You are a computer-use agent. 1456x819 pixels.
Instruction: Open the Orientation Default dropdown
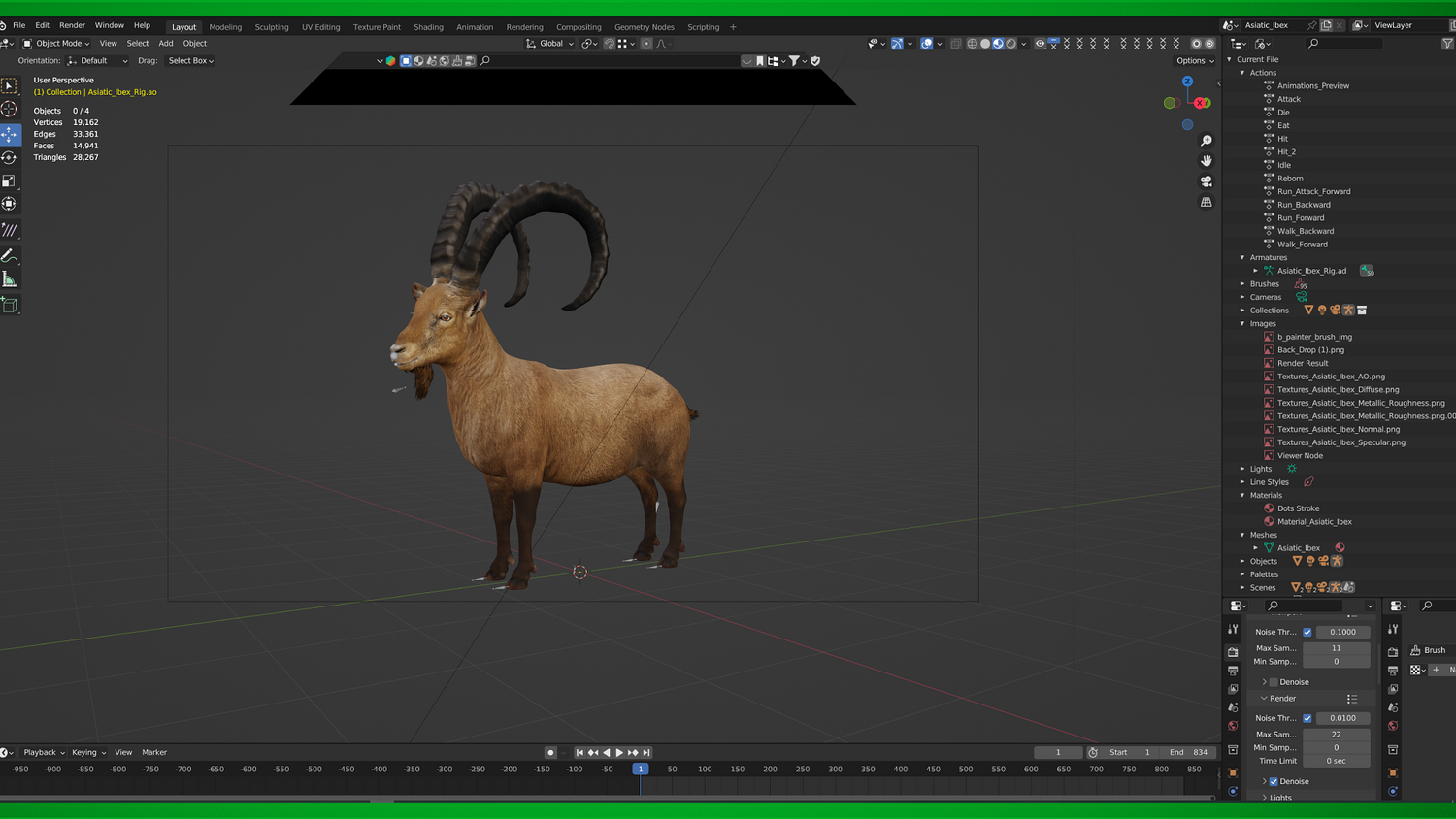tap(97, 61)
